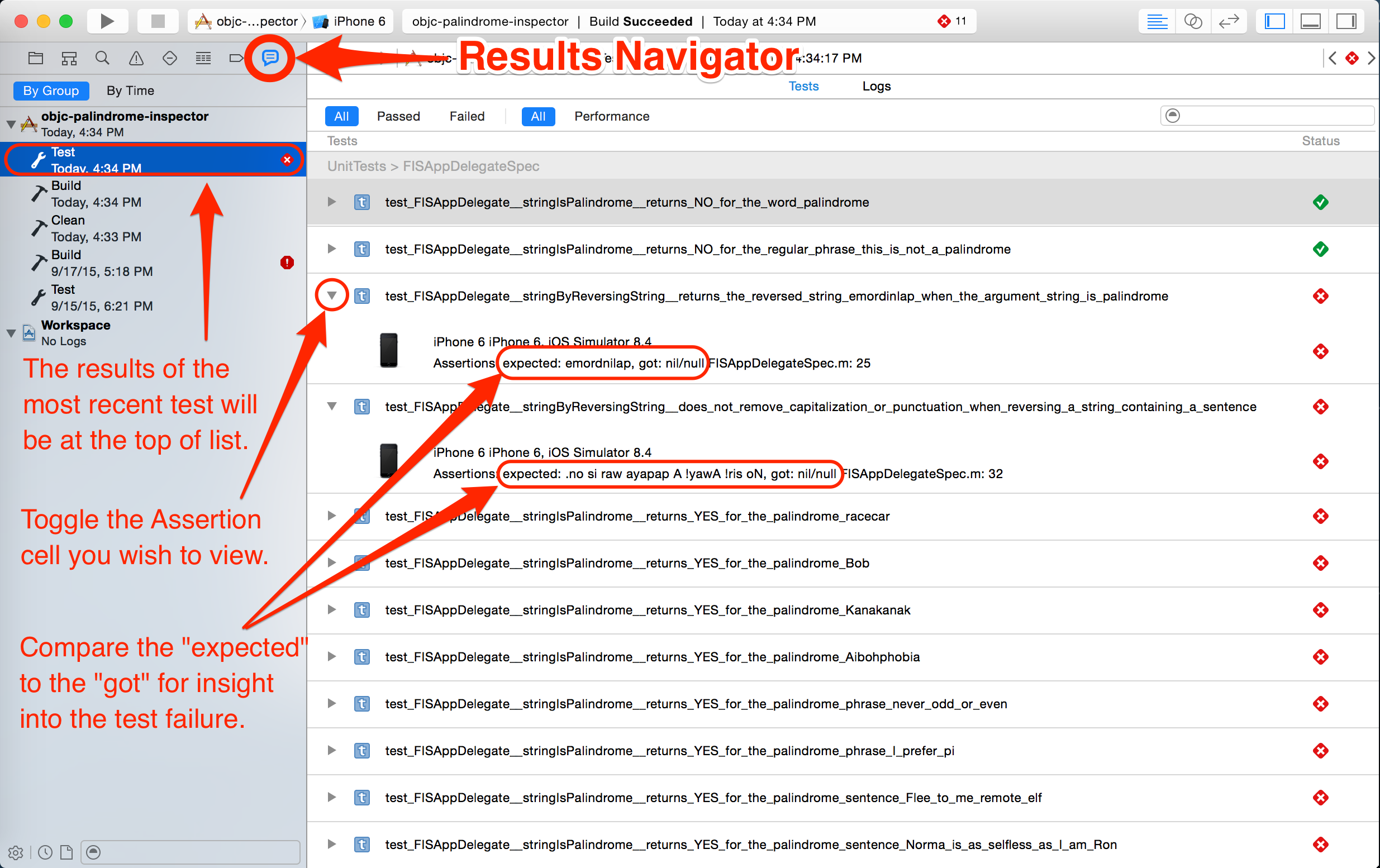The width and height of the screenshot is (1380, 868).
Task: Switch to the Logs tab
Action: 875,86
